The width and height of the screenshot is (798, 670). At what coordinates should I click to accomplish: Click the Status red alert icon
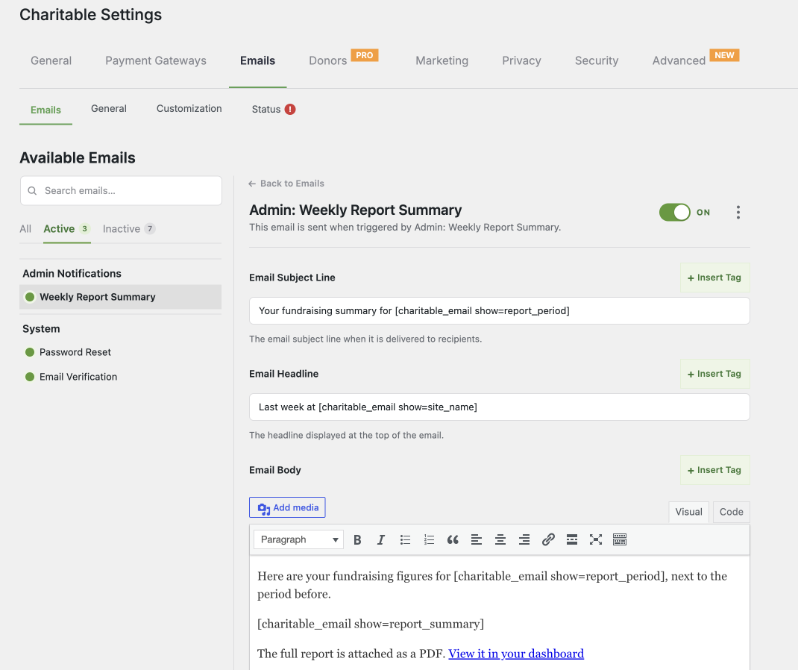pos(290,109)
